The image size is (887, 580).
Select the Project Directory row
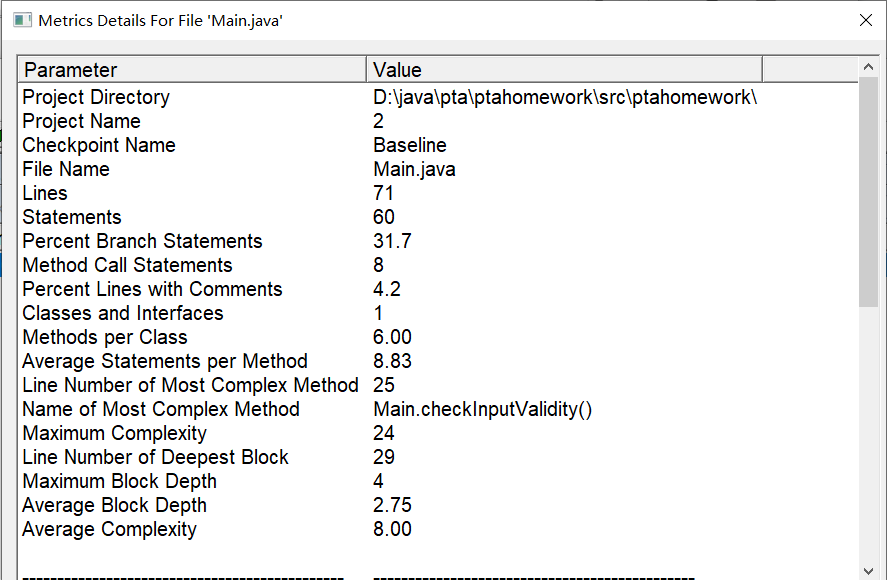[x=96, y=97]
